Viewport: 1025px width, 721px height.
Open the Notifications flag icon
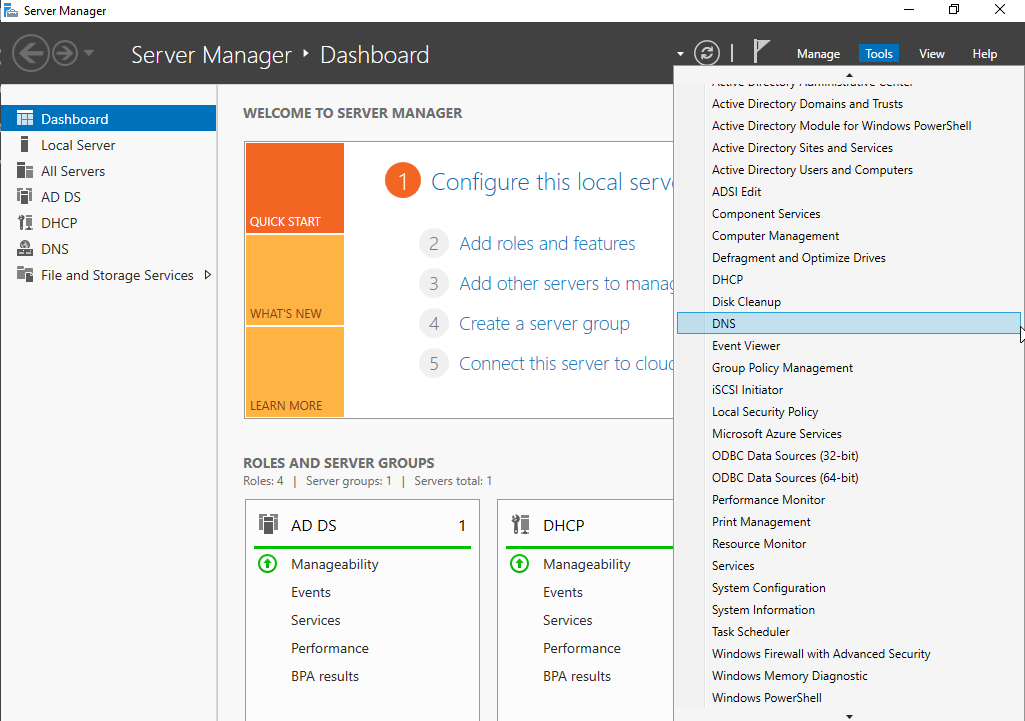pos(760,52)
